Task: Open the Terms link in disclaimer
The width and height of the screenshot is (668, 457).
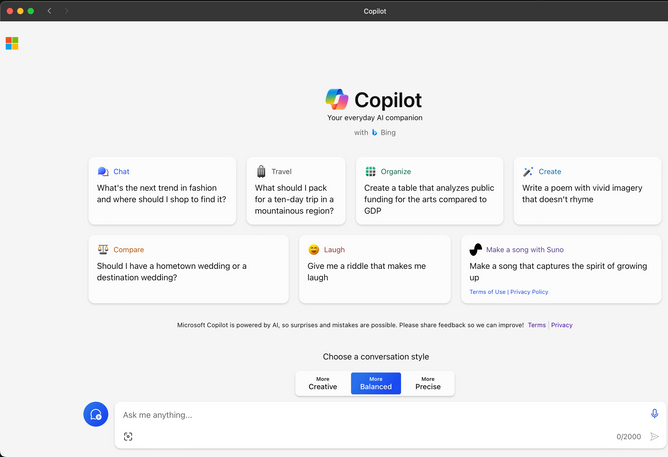Action: click(x=537, y=325)
